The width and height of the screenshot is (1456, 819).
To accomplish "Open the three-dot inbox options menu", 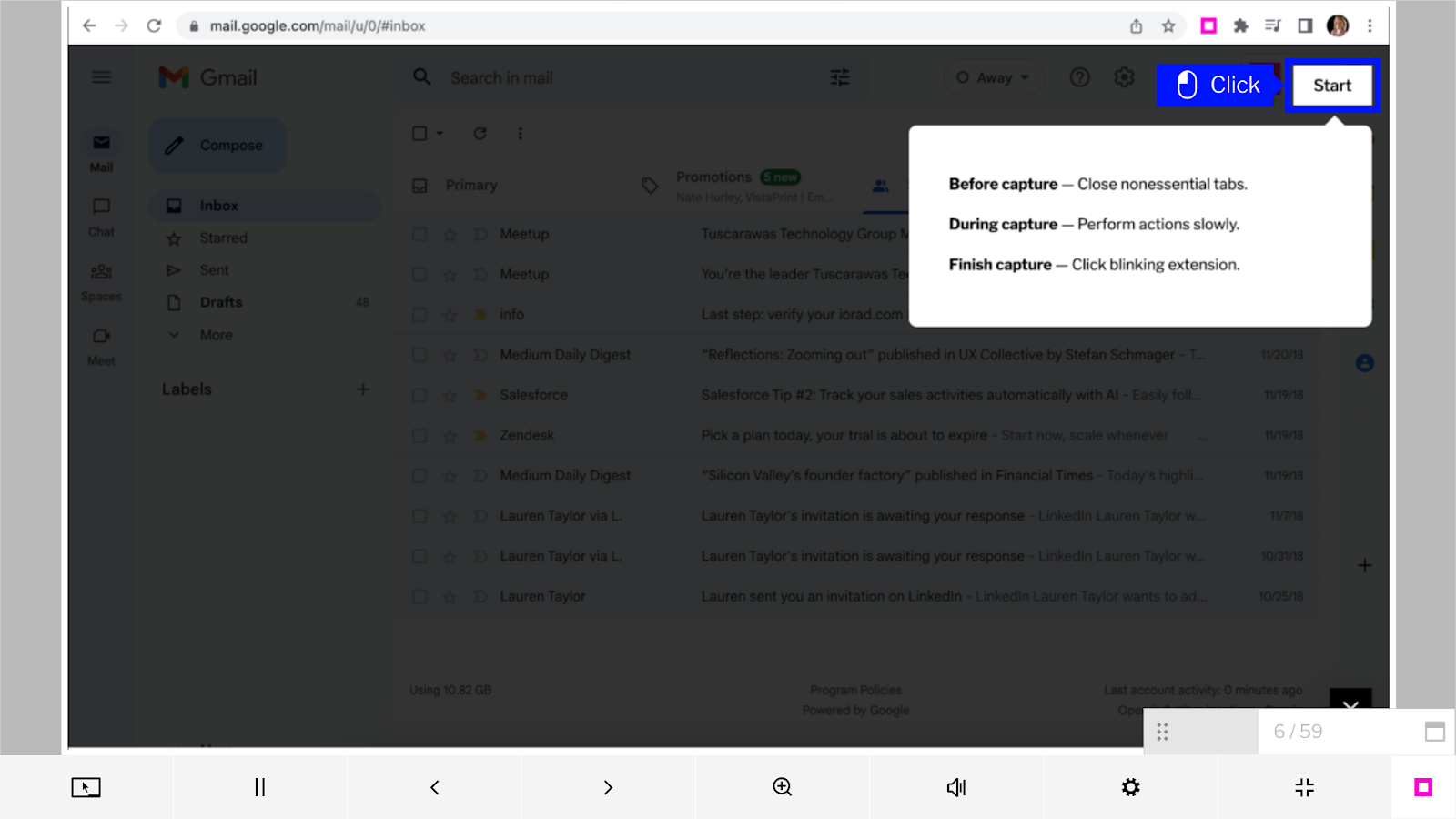I will tap(520, 133).
